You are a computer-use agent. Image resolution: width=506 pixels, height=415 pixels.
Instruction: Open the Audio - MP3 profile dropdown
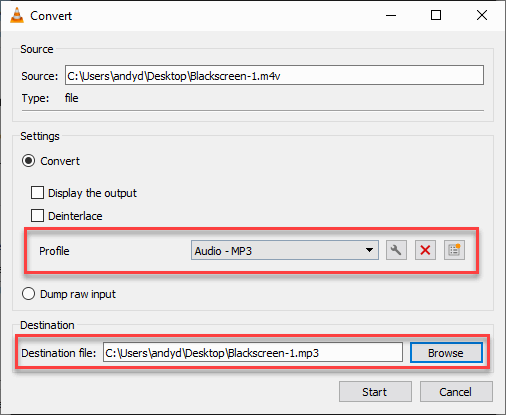tap(285, 250)
